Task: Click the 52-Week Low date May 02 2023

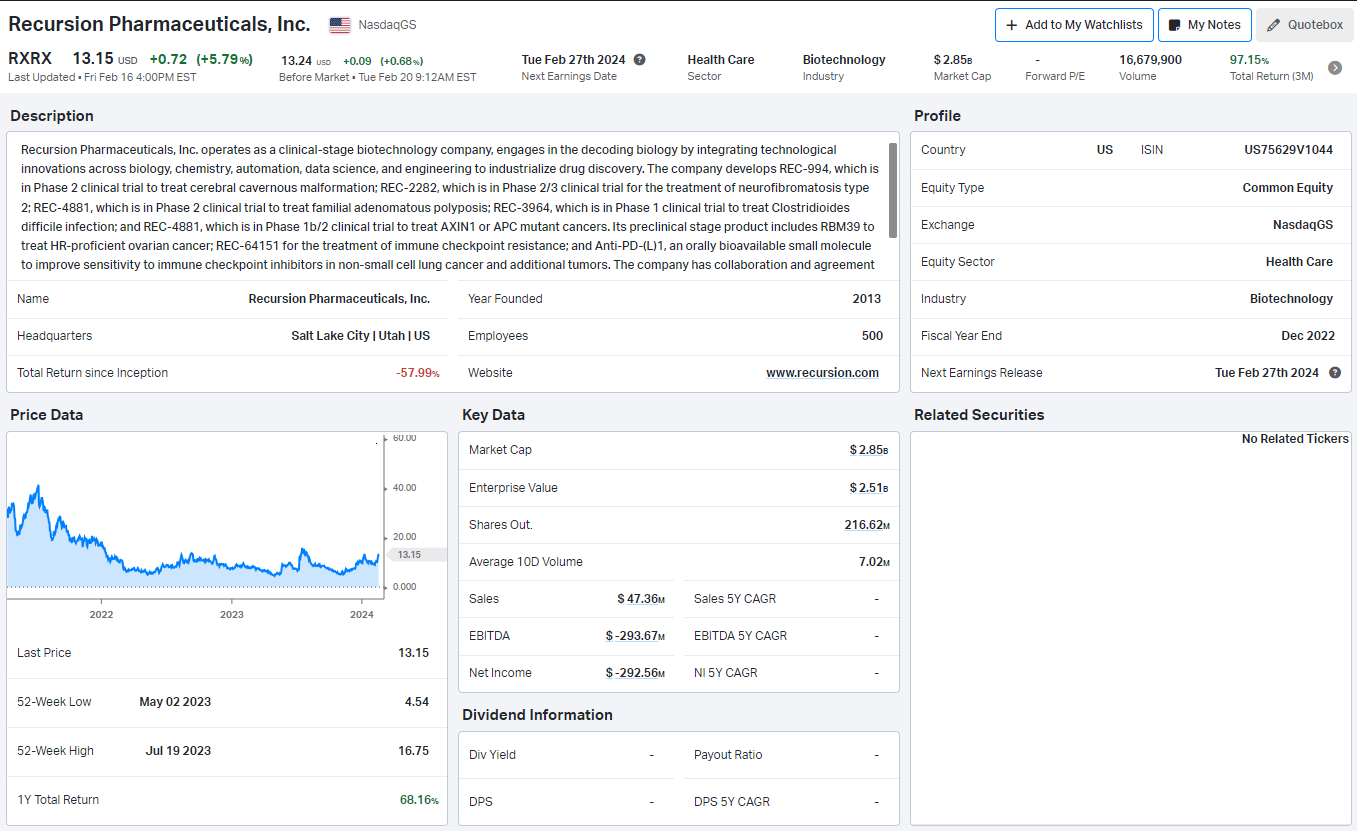Action: click(175, 702)
